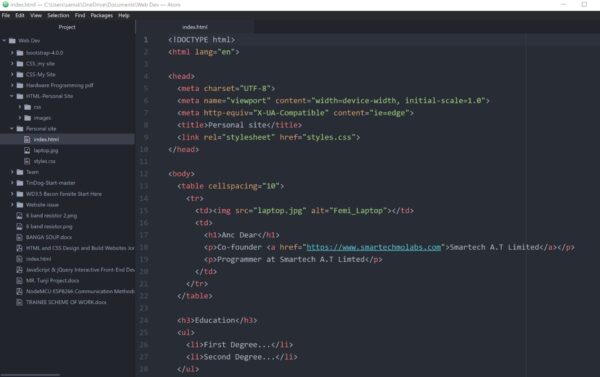
Task: Click the 'styles.css' href value in code
Action: tap(329, 137)
